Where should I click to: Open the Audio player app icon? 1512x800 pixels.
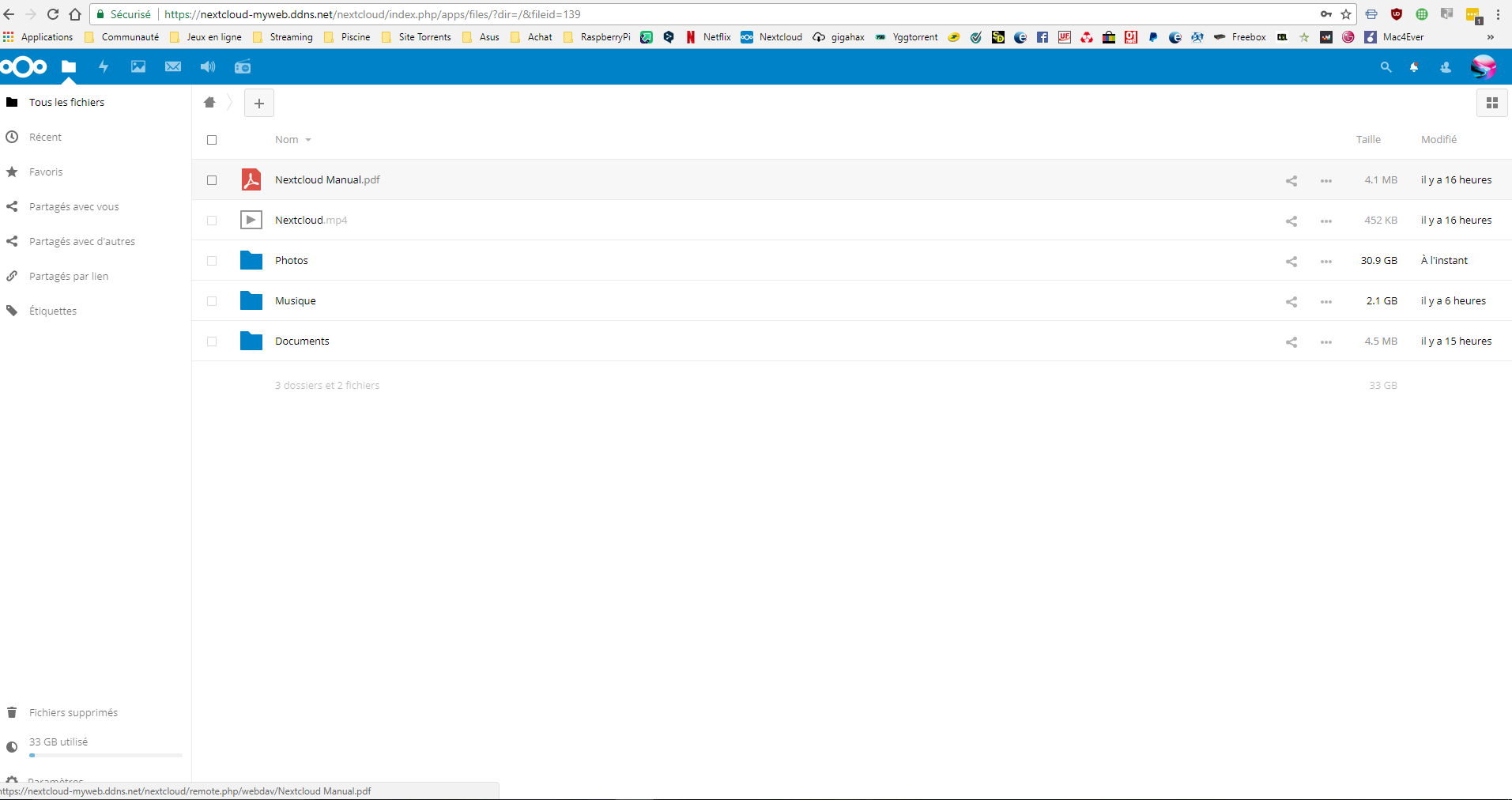[x=208, y=67]
